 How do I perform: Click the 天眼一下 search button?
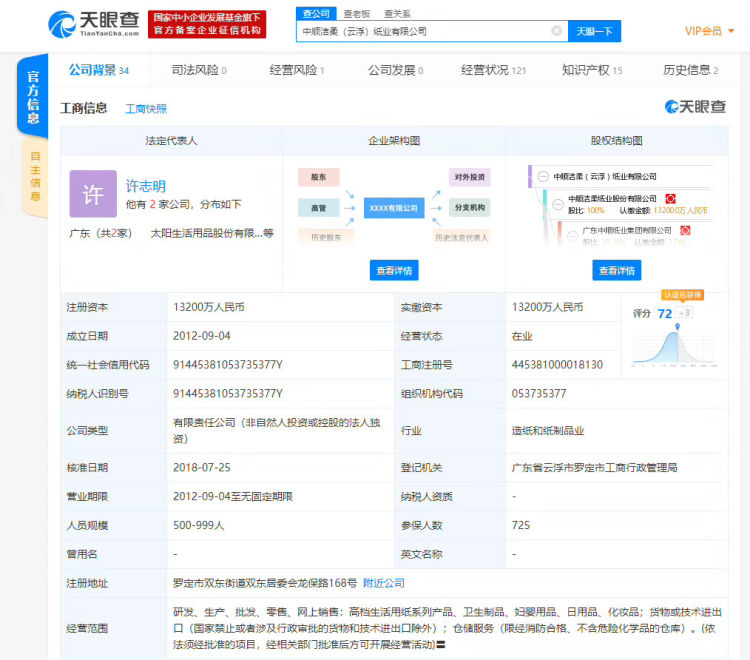point(594,32)
